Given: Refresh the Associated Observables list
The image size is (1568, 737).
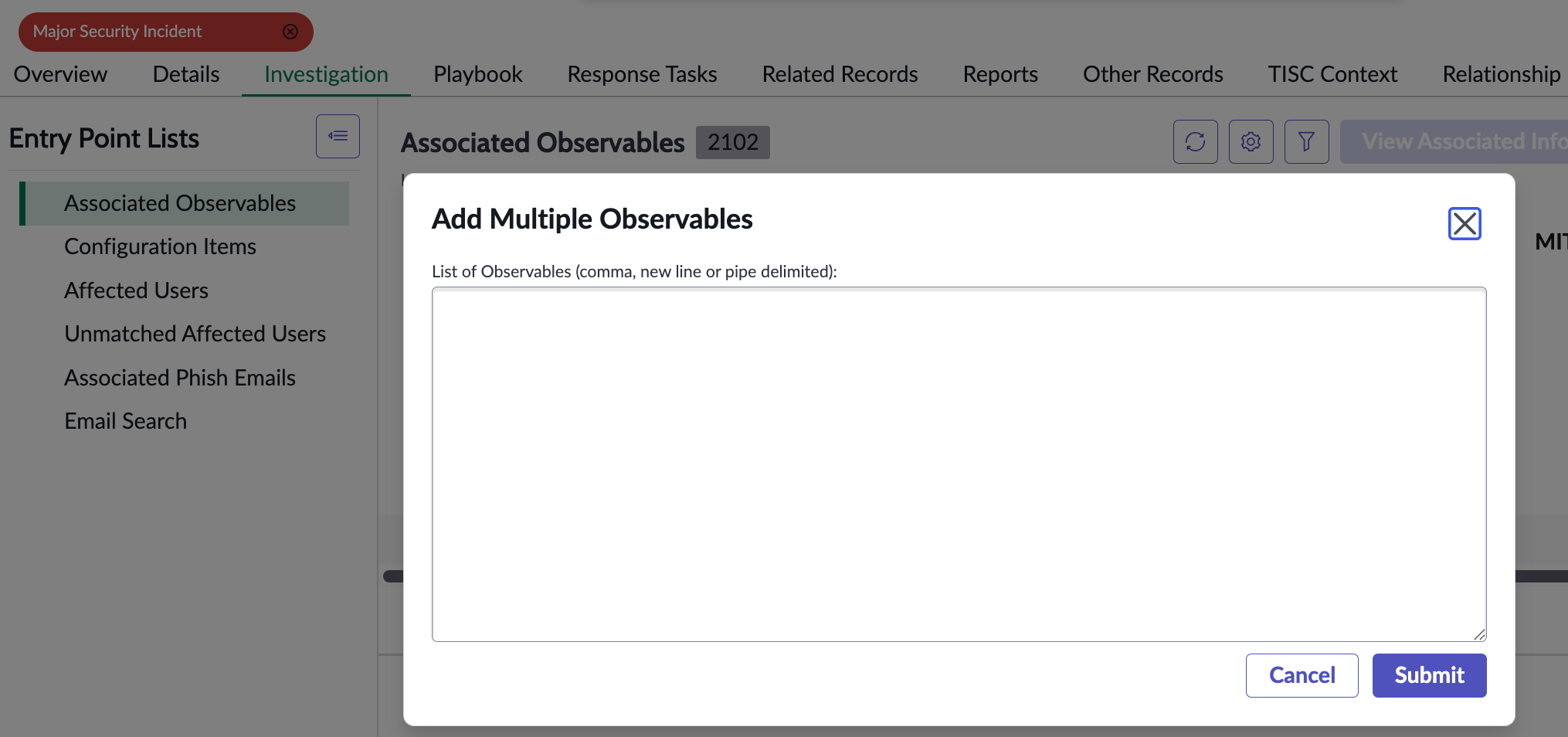Looking at the screenshot, I should coord(1195,141).
